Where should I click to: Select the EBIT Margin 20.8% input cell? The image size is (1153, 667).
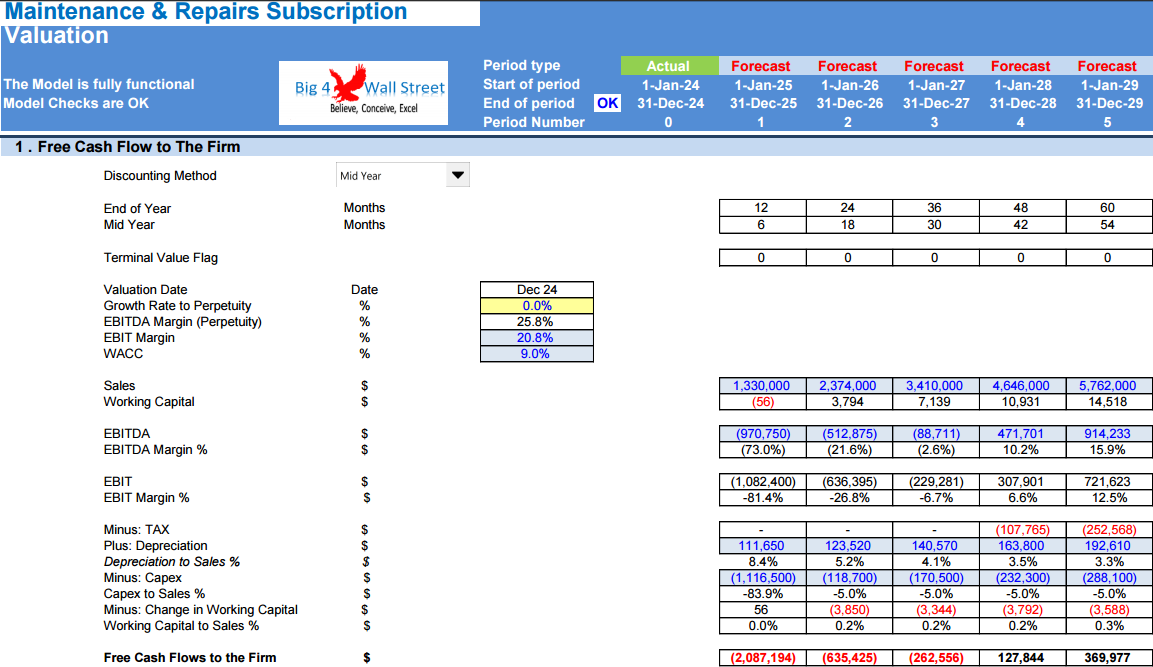point(537,338)
